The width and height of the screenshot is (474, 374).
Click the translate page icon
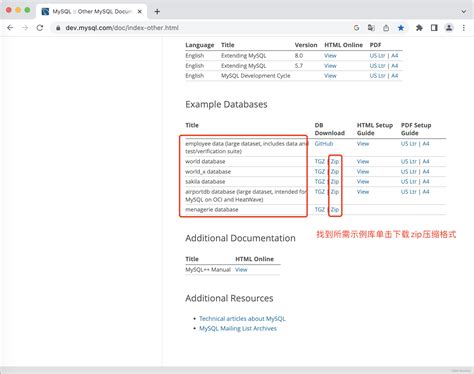(x=371, y=28)
